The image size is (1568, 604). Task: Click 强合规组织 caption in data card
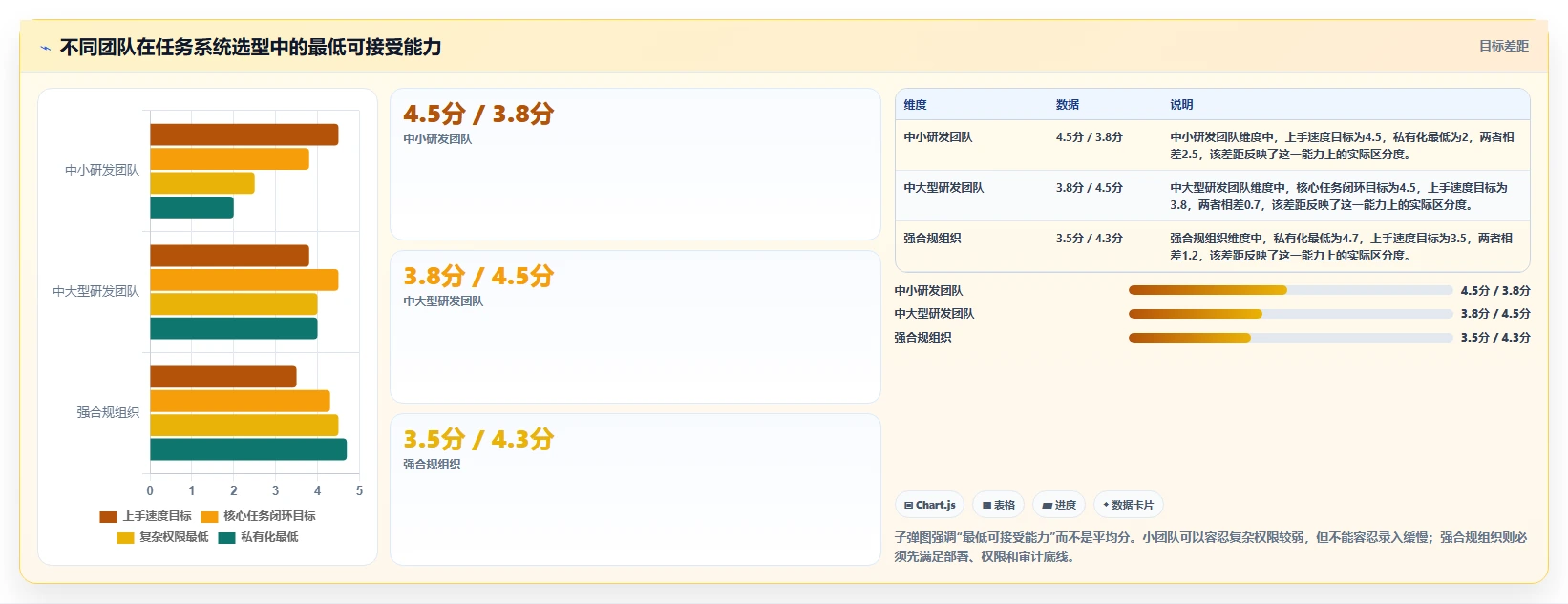(432, 465)
